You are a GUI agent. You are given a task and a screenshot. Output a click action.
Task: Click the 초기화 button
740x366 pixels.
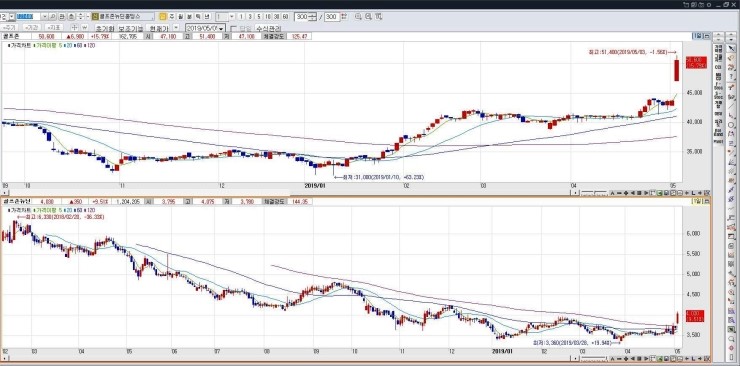pos(105,28)
